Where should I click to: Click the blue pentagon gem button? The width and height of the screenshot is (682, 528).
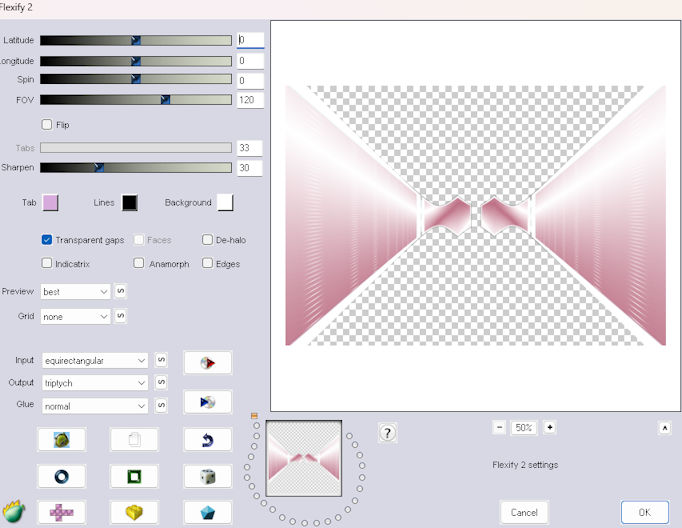pyautogui.click(x=207, y=512)
